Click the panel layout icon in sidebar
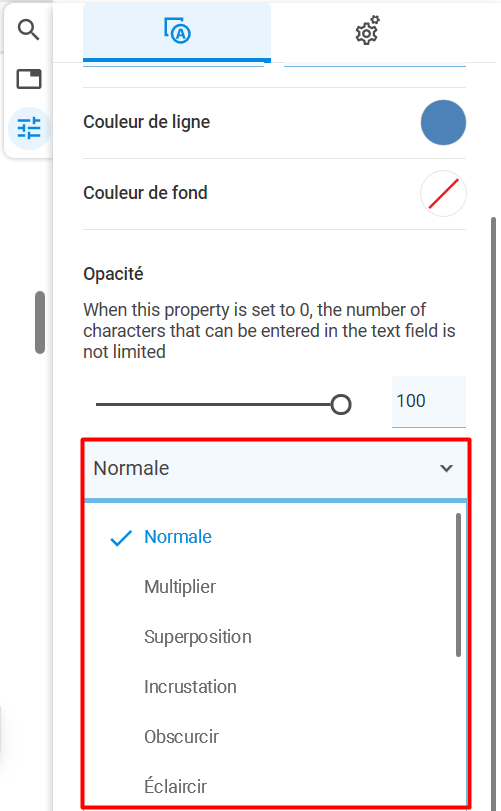The height and width of the screenshot is (811, 501). [29, 79]
